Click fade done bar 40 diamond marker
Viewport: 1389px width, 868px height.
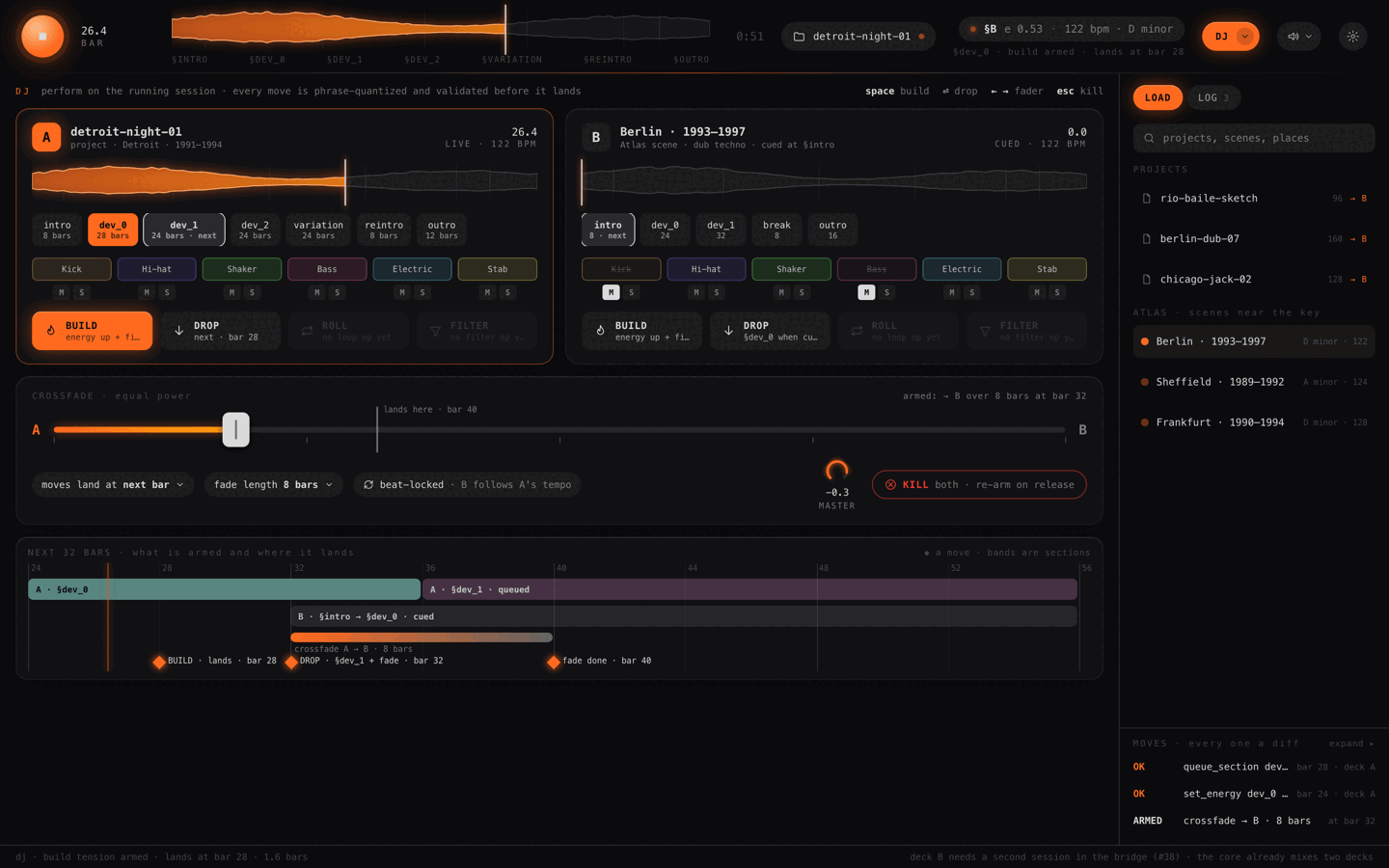554,662
